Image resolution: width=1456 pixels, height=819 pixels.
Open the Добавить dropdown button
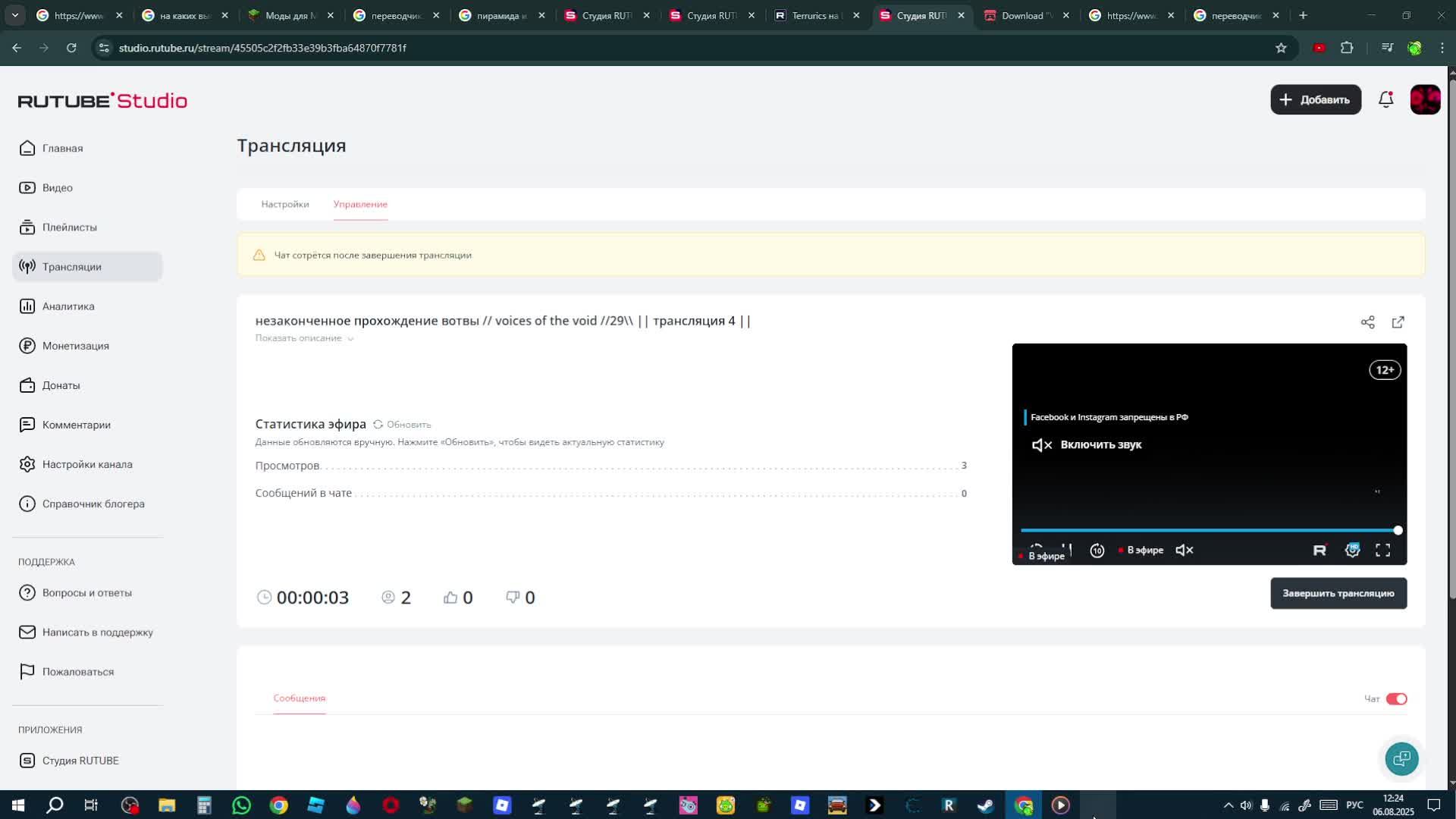coord(1315,100)
